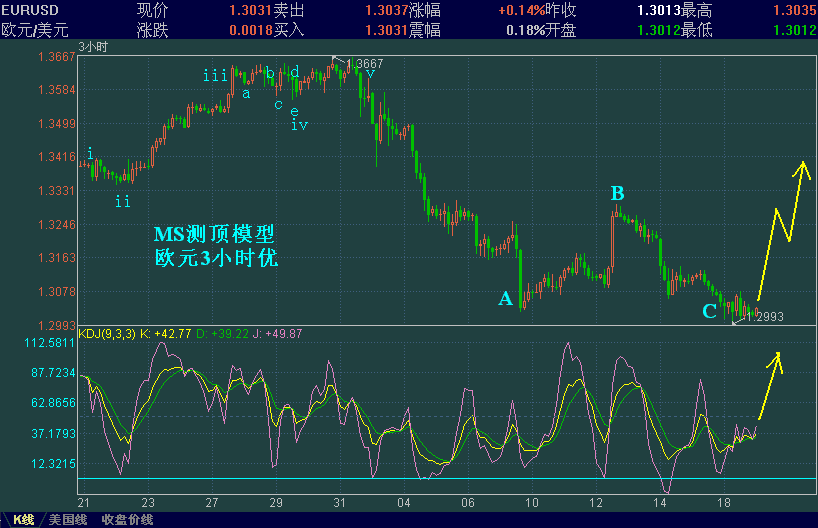Click the D: +39.22 indicator value
This screenshot has height=528, width=818.
point(223,333)
